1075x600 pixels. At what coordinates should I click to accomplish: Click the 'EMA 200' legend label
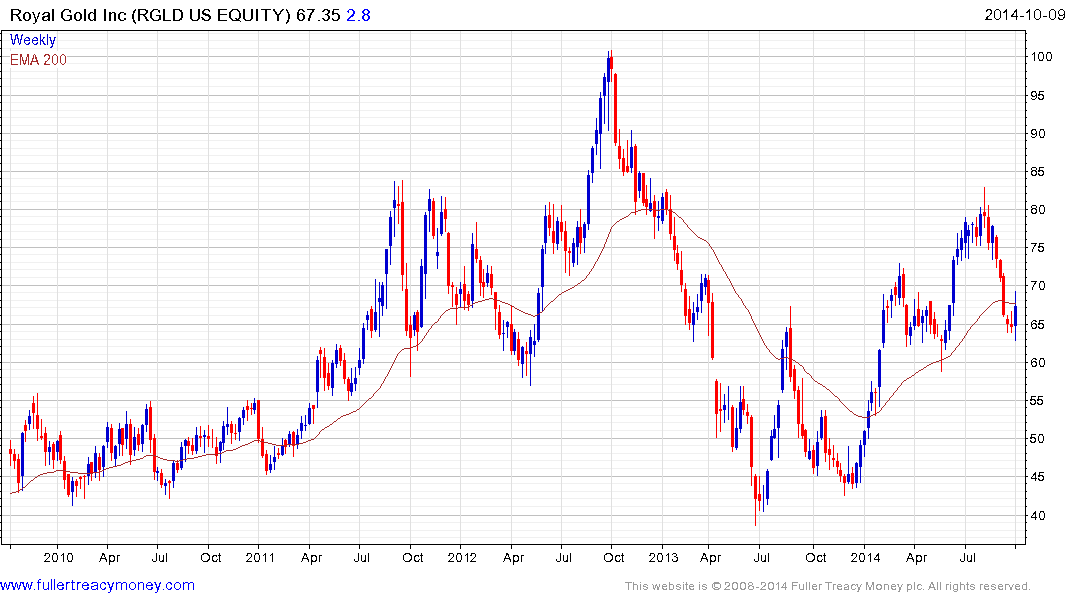pos(38,60)
